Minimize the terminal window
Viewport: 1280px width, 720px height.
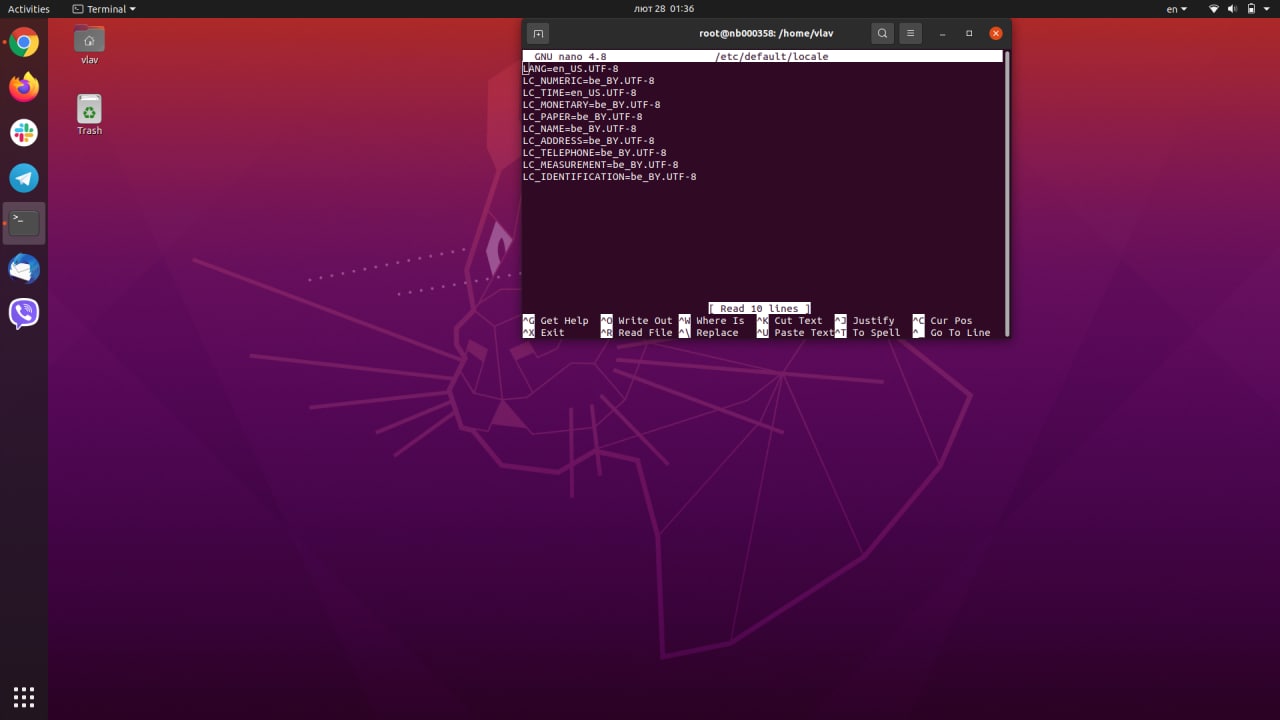coord(942,33)
